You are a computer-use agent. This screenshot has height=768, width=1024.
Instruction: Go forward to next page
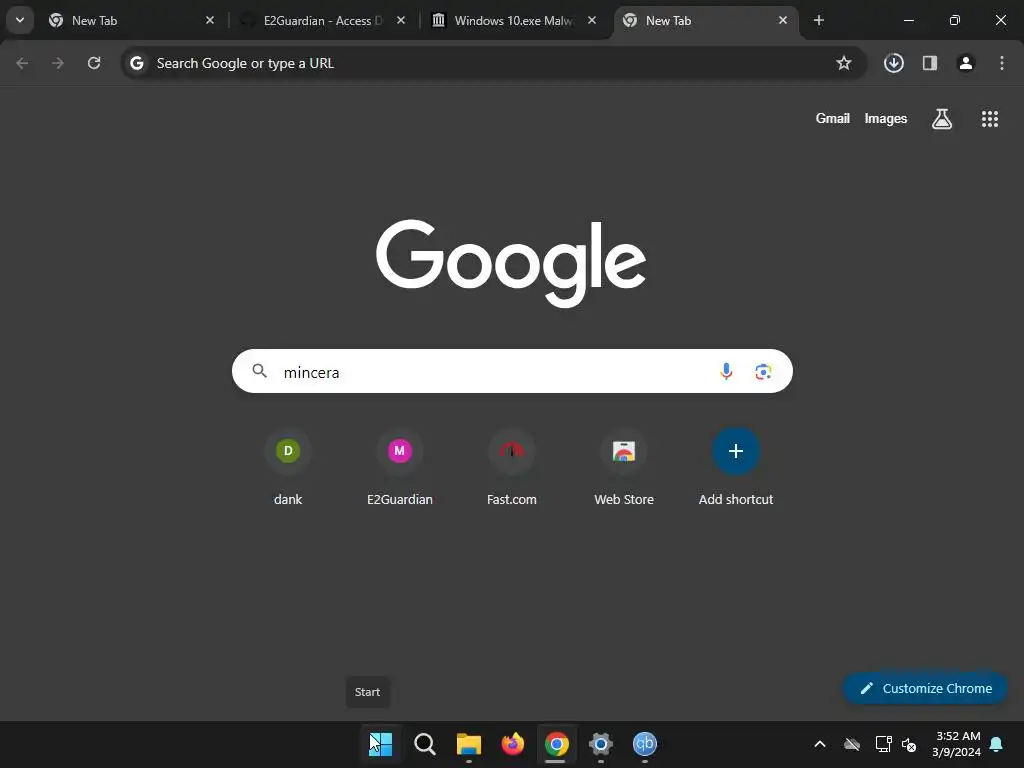pyautogui.click(x=58, y=63)
